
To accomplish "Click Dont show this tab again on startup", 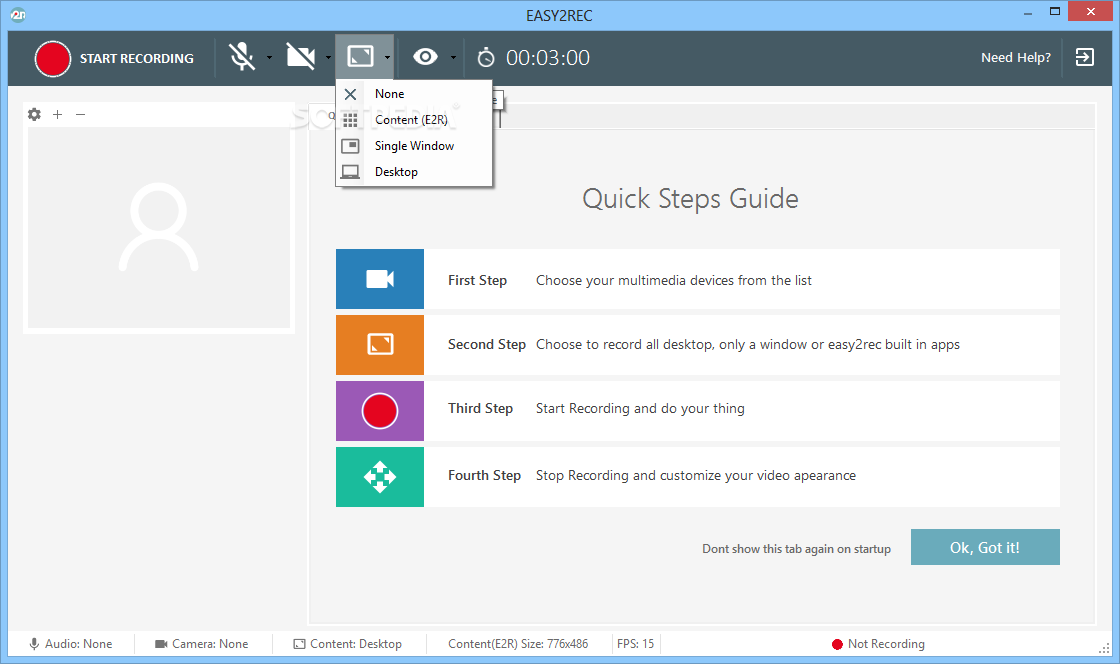I will (x=796, y=549).
